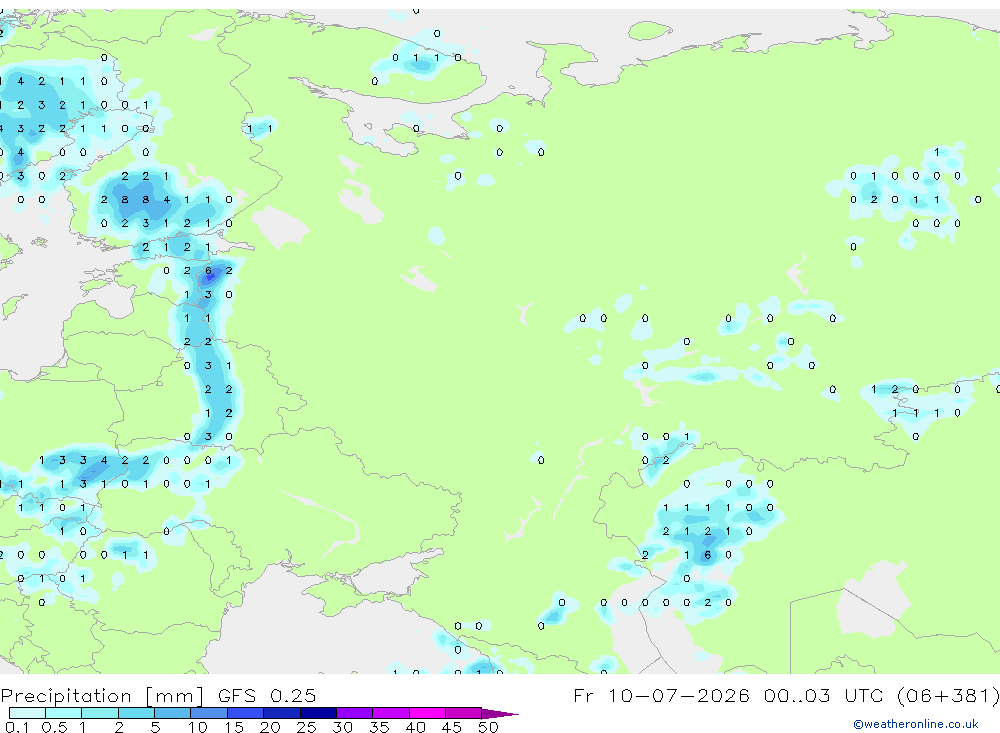Click the 0.1–0.5 mm palest legend swatch

pos(27,713)
